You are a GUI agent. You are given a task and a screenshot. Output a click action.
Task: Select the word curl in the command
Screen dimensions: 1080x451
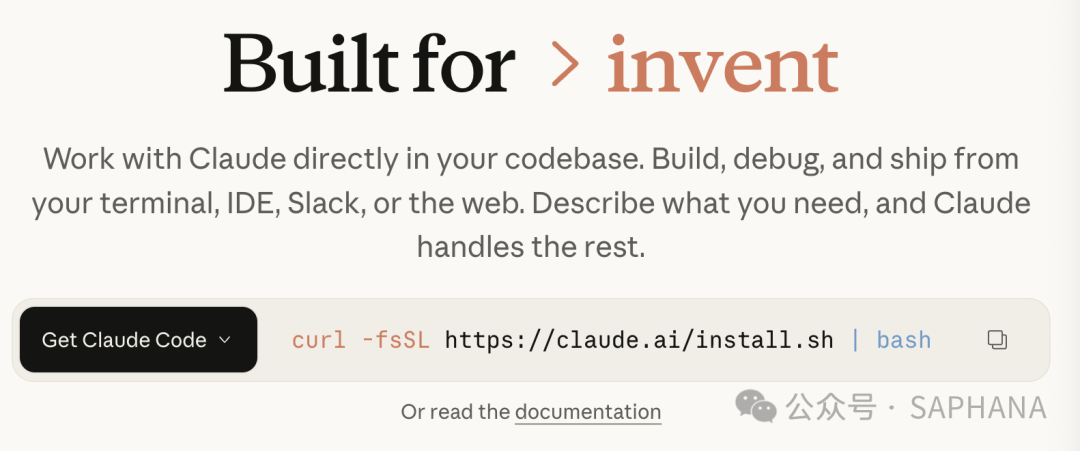pyautogui.click(x=317, y=340)
